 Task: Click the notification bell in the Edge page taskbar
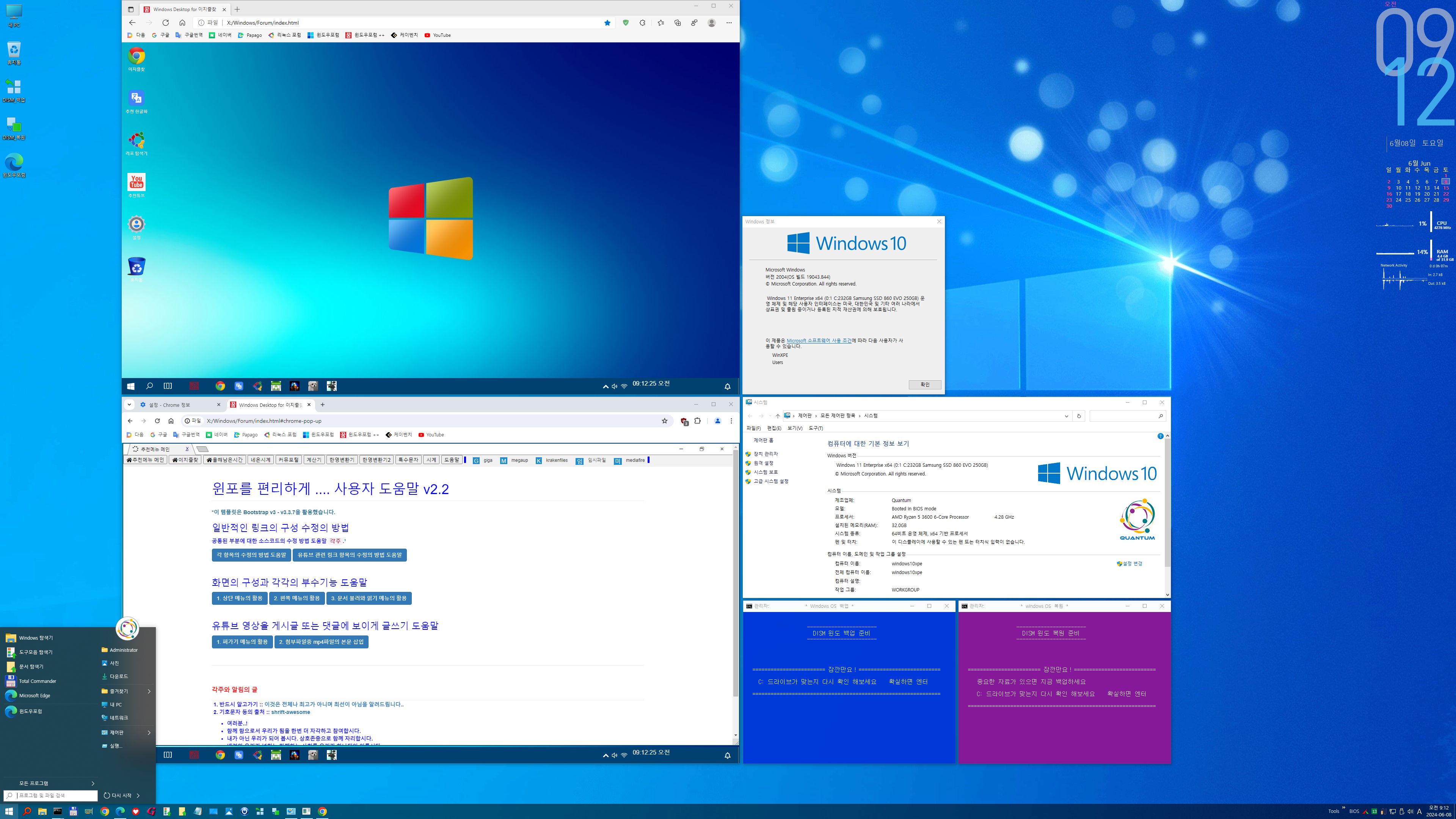coord(728,387)
